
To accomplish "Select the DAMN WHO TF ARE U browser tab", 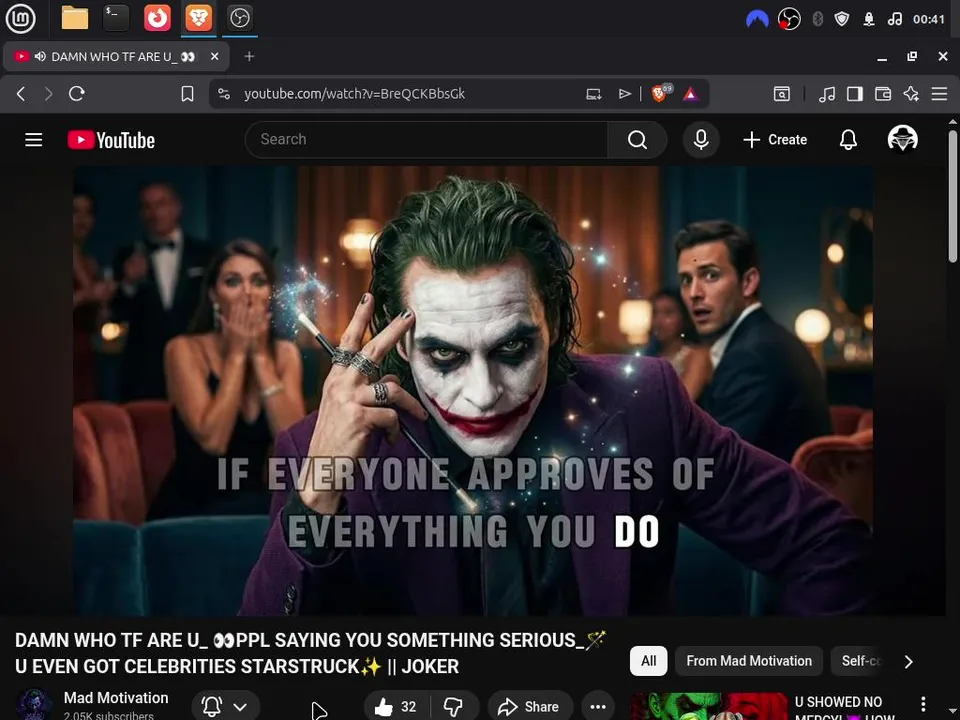I will [116, 56].
